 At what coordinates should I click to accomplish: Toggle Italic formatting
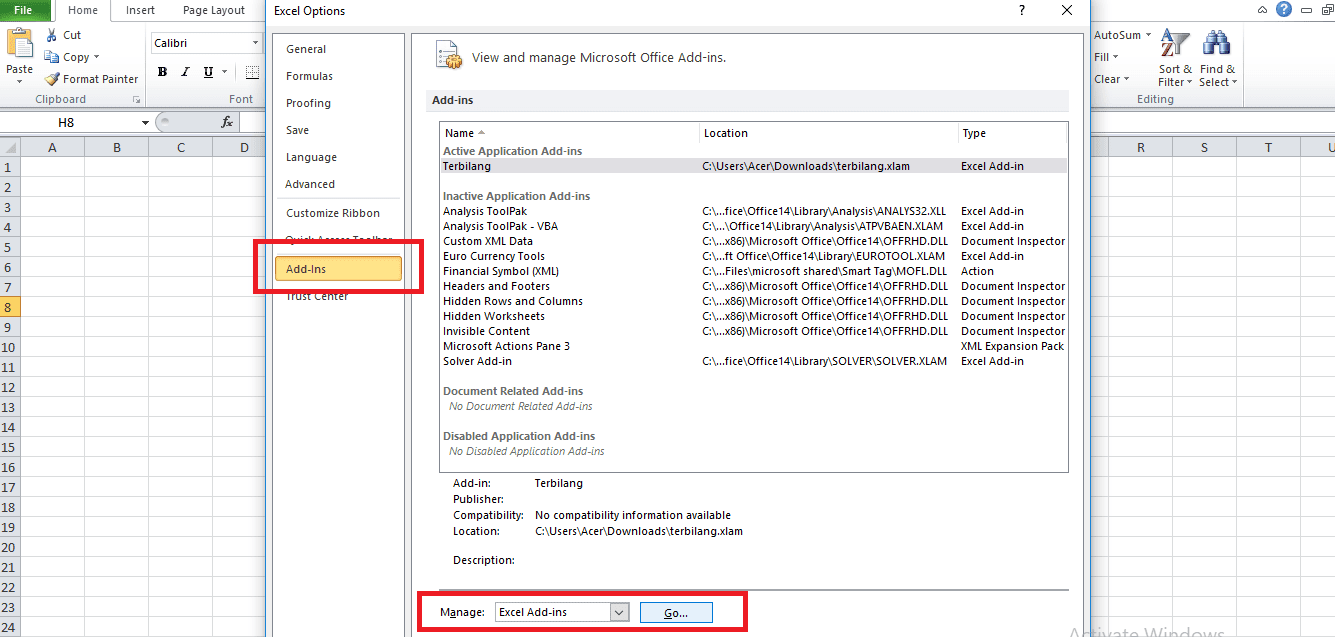tap(185, 72)
